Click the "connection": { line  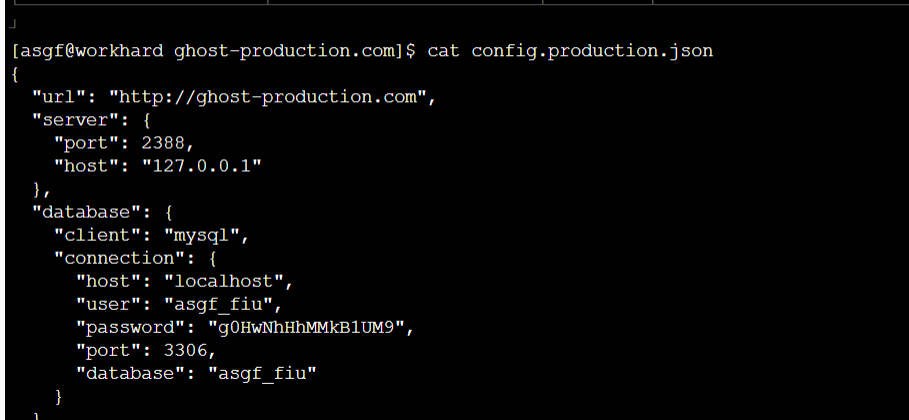coord(136,258)
